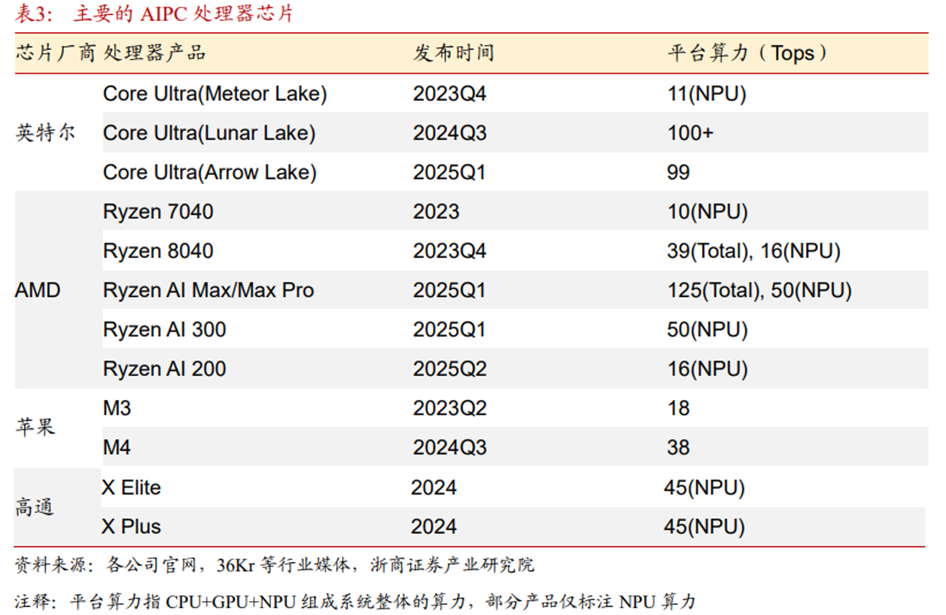Screen dimensions: 946x615
Task: Click the 'X Plus' product cell
Action: (x=131, y=526)
